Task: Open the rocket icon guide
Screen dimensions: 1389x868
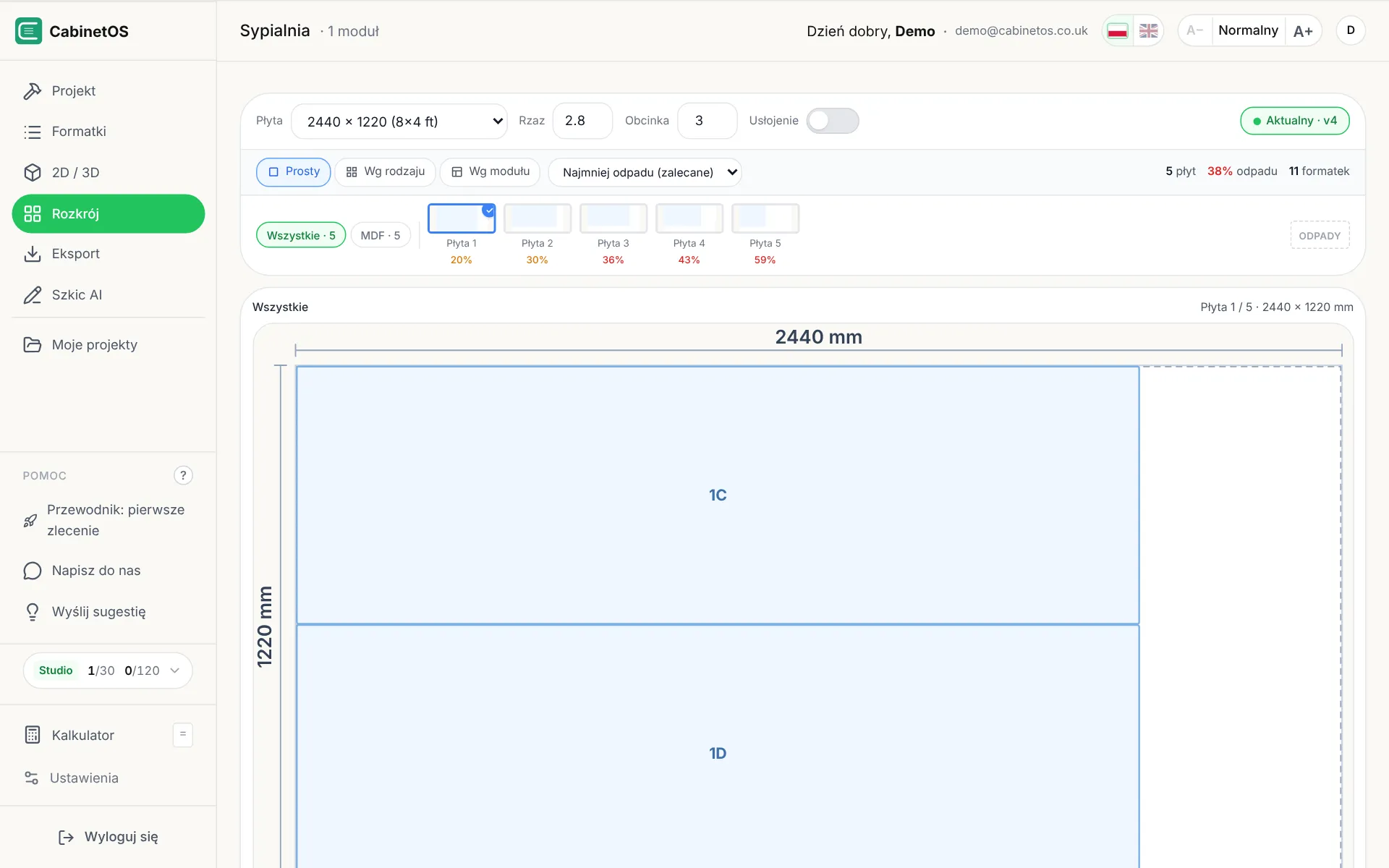Action: 30,521
